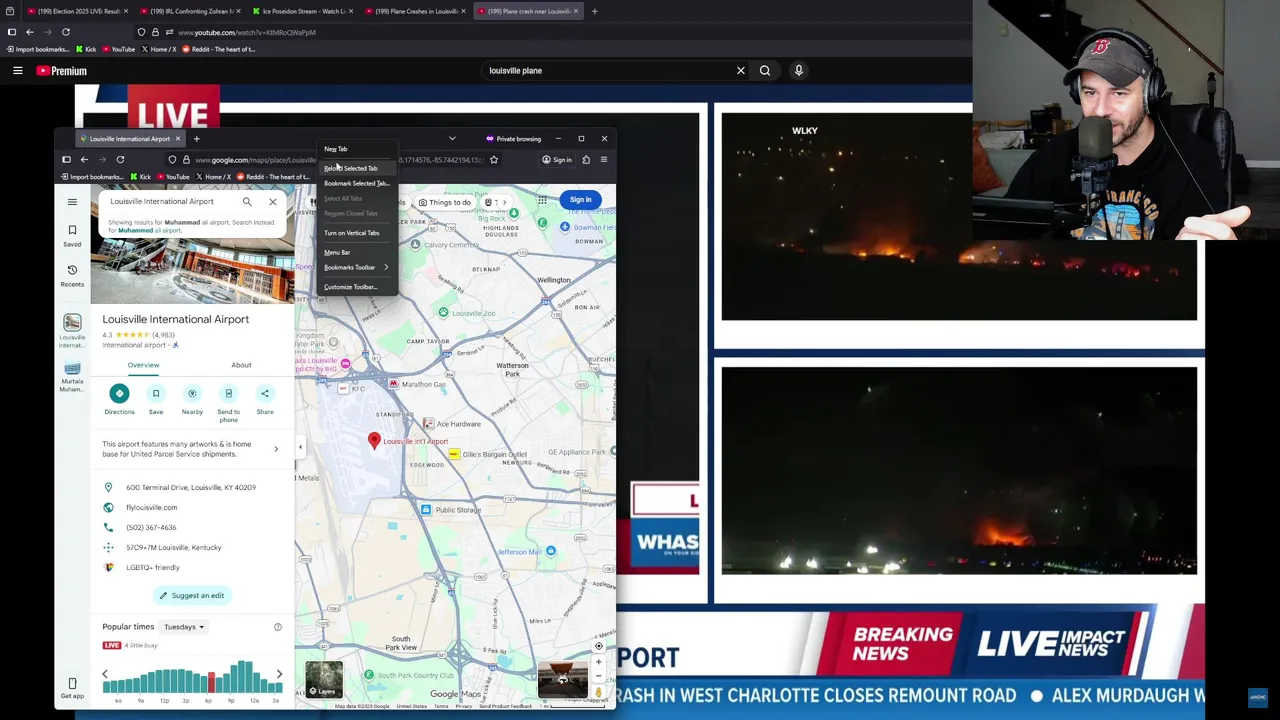Open Customize Toolbar option
Image resolution: width=1280 pixels, height=720 pixels.
[358, 287]
